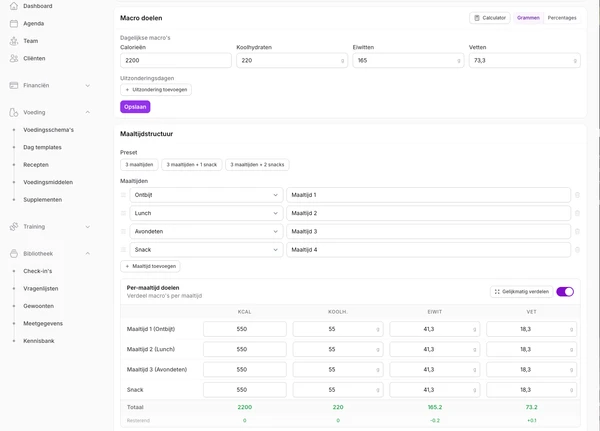Image resolution: width=600 pixels, height=431 pixels.
Task: Click the Bibliotheek sidebar icon
Action: pyautogui.click(x=14, y=253)
